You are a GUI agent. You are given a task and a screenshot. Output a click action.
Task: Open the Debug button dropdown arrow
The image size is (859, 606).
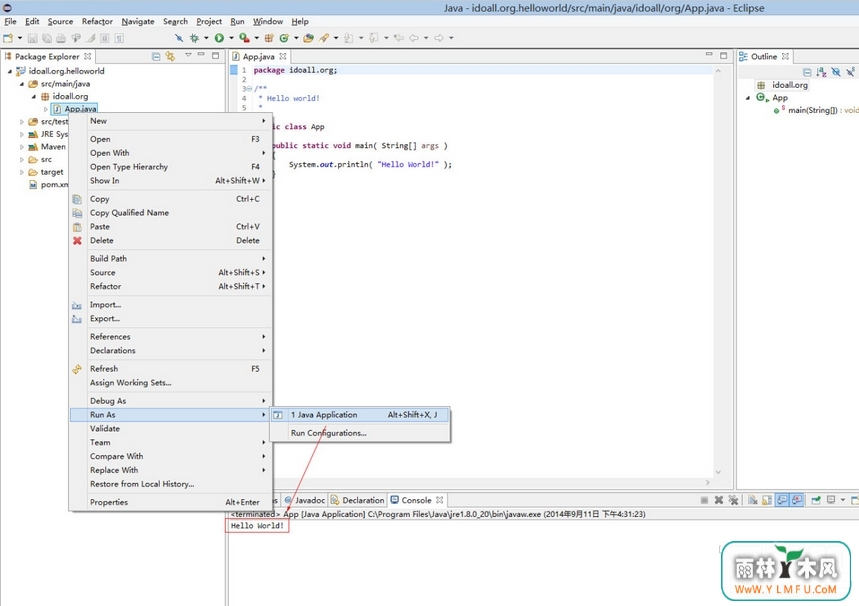tap(206, 38)
